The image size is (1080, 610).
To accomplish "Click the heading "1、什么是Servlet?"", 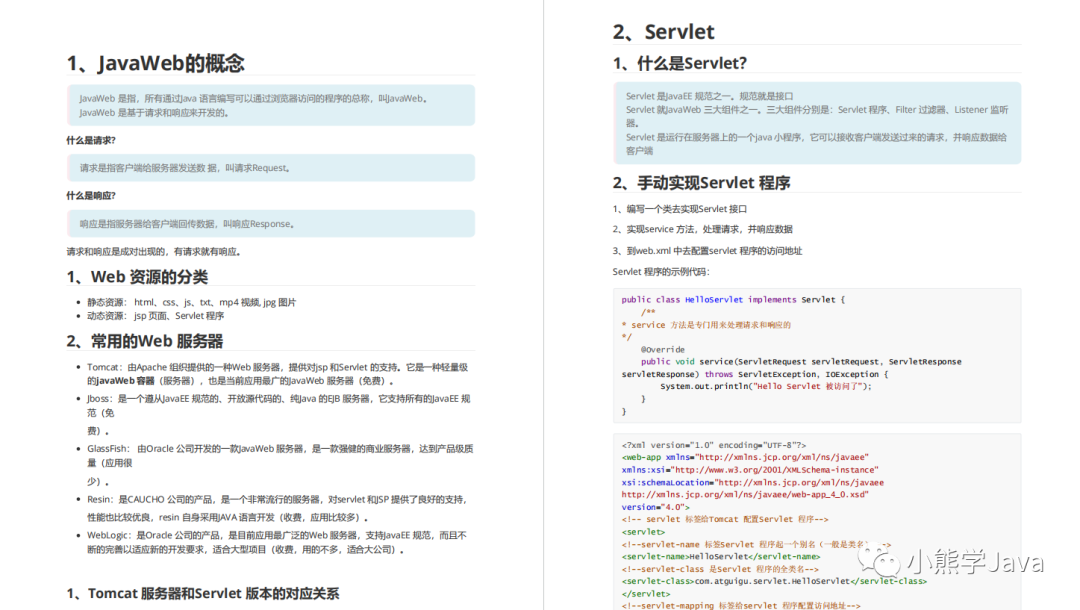I will (x=680, y=63).
